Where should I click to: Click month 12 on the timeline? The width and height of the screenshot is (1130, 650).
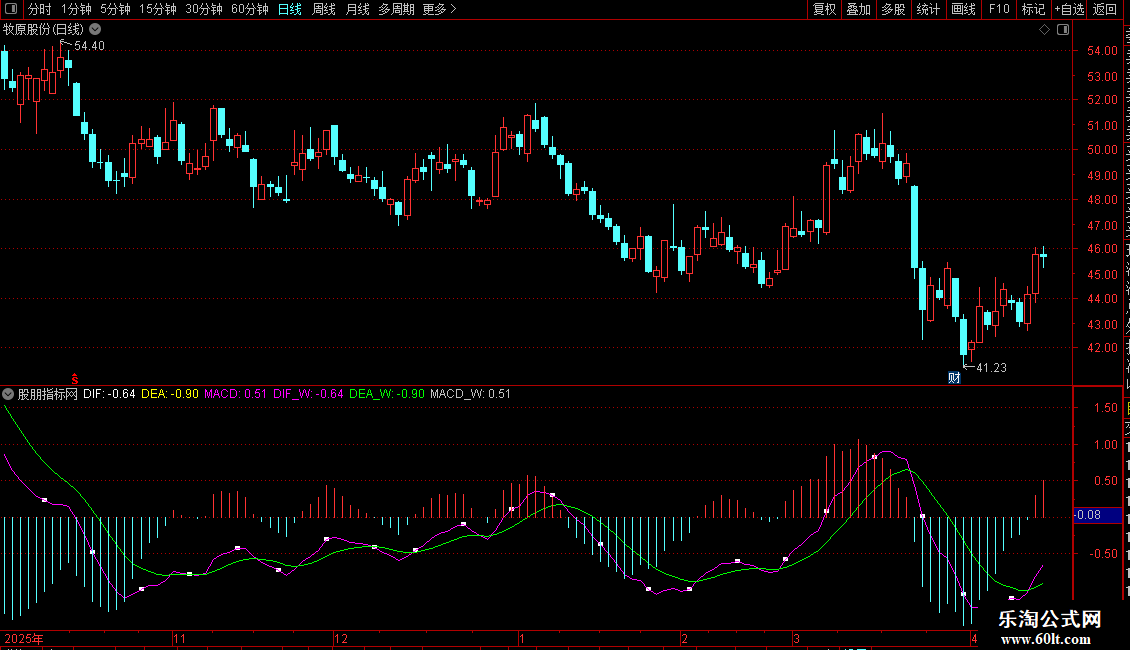(x=341, y=638)
